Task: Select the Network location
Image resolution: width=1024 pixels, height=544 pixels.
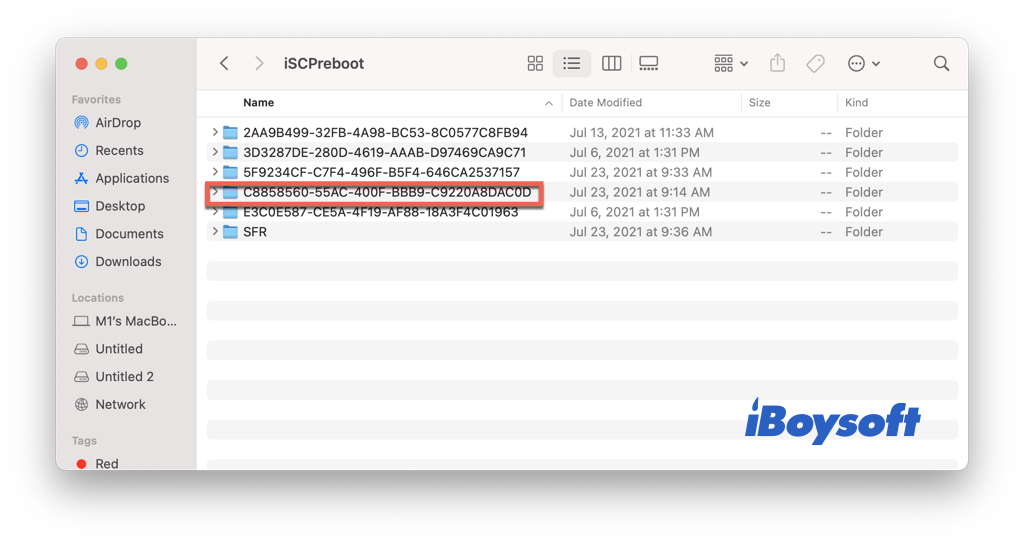Action: [120, 405]
